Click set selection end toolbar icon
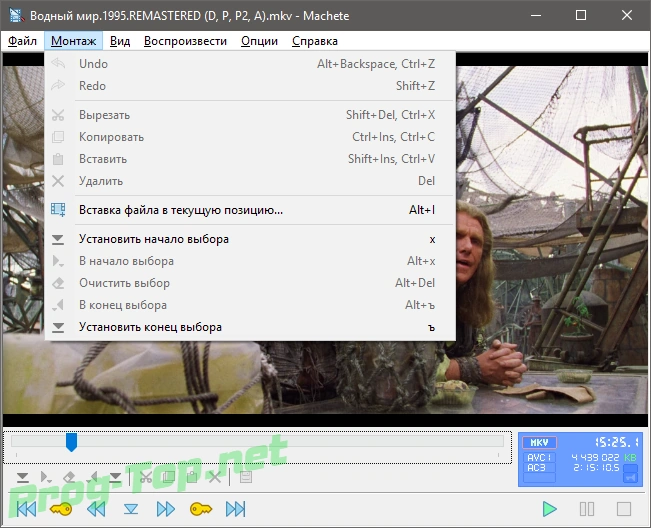This screenshot has width=651, height=528. click(x=115, y=477)
